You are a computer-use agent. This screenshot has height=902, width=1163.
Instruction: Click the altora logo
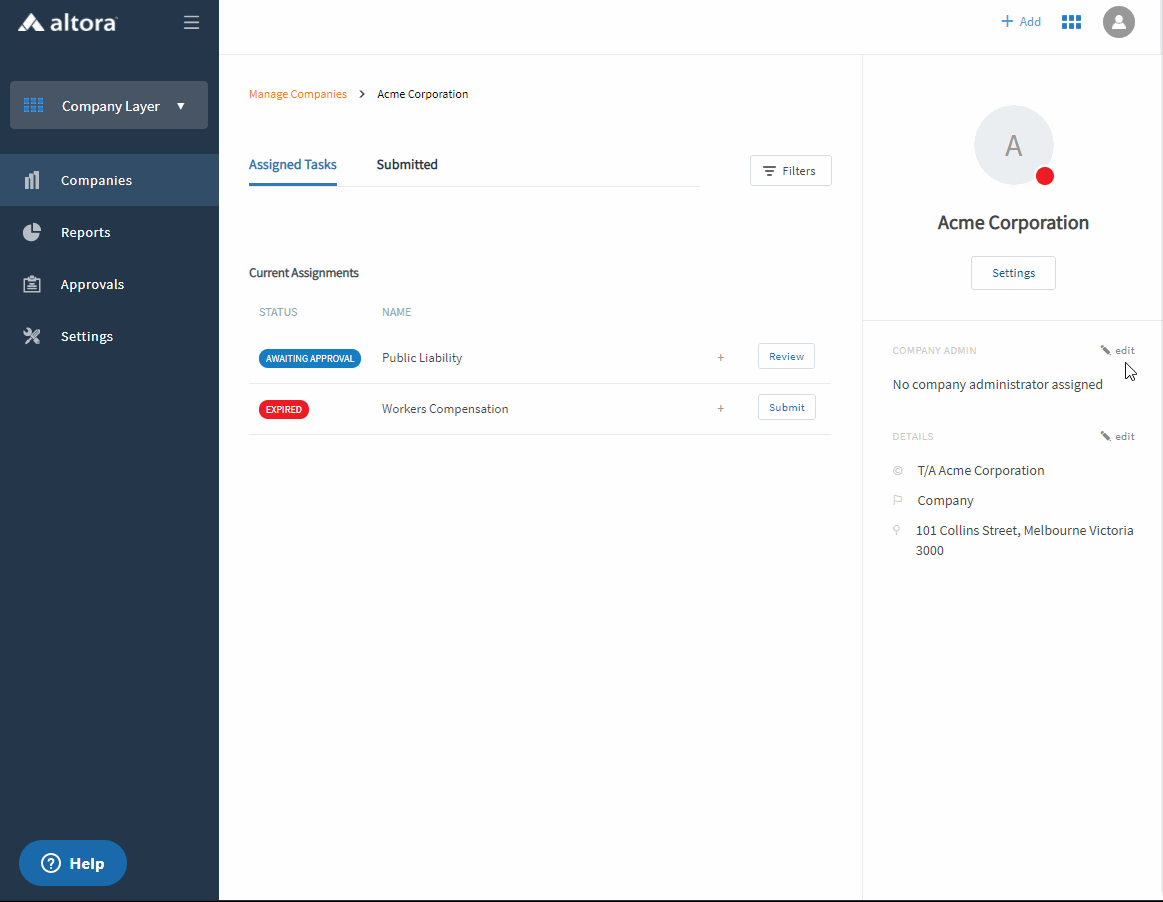click(x=67, y=22)
